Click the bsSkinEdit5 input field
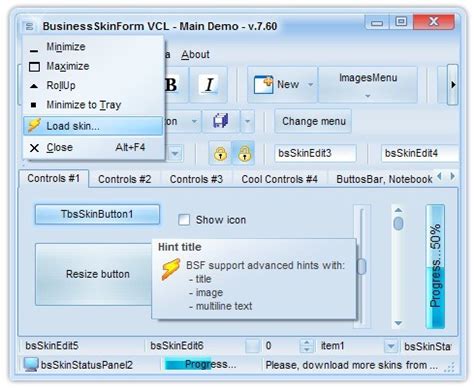 [x=82, y=346]
